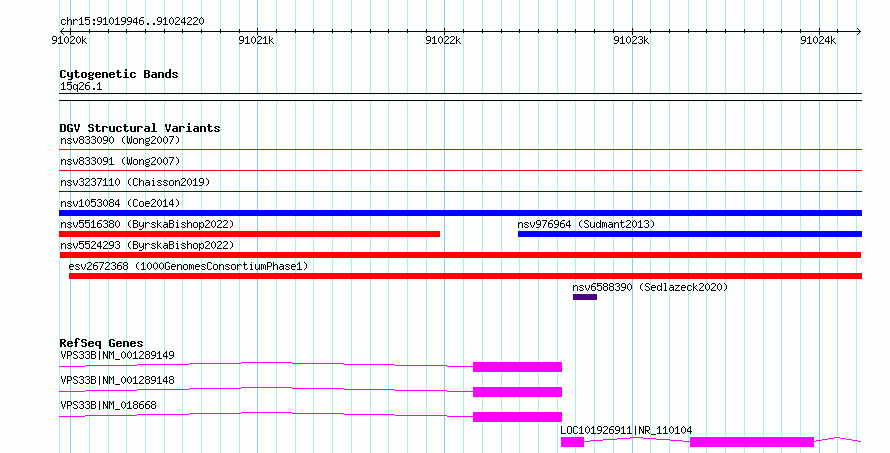890x453 pixels.
Task: Click the red esv2672368 variant bar
Action: (x=465, y=276)
